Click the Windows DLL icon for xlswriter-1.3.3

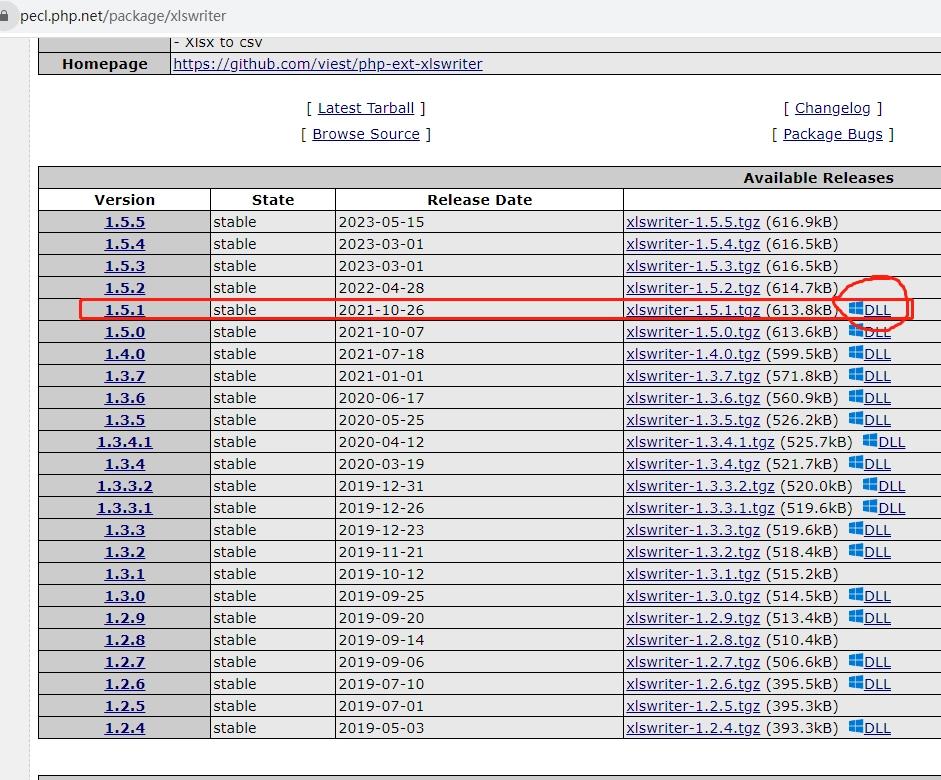856,529
